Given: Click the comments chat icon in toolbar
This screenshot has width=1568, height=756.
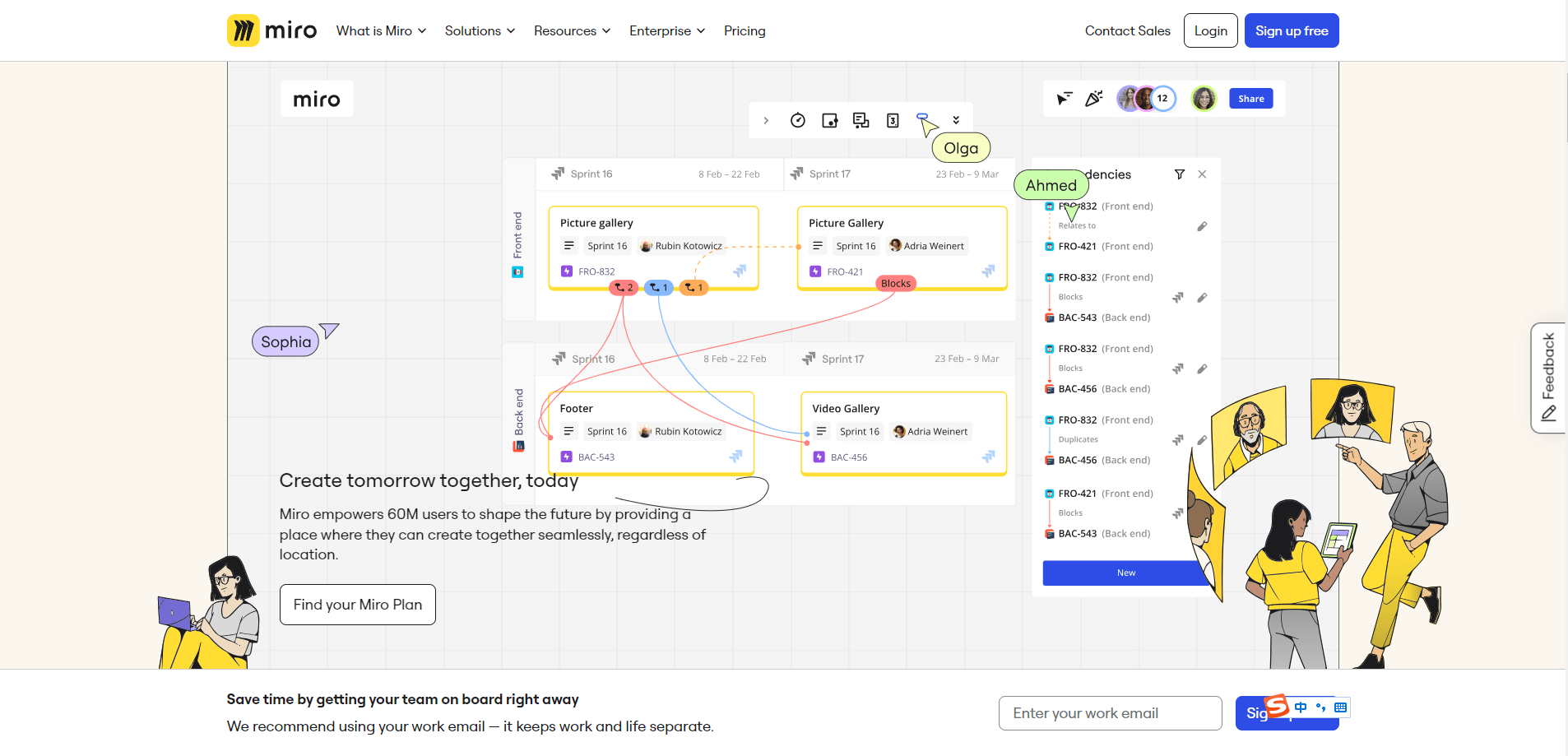Looking at the screenshot, I should point(861,120).
